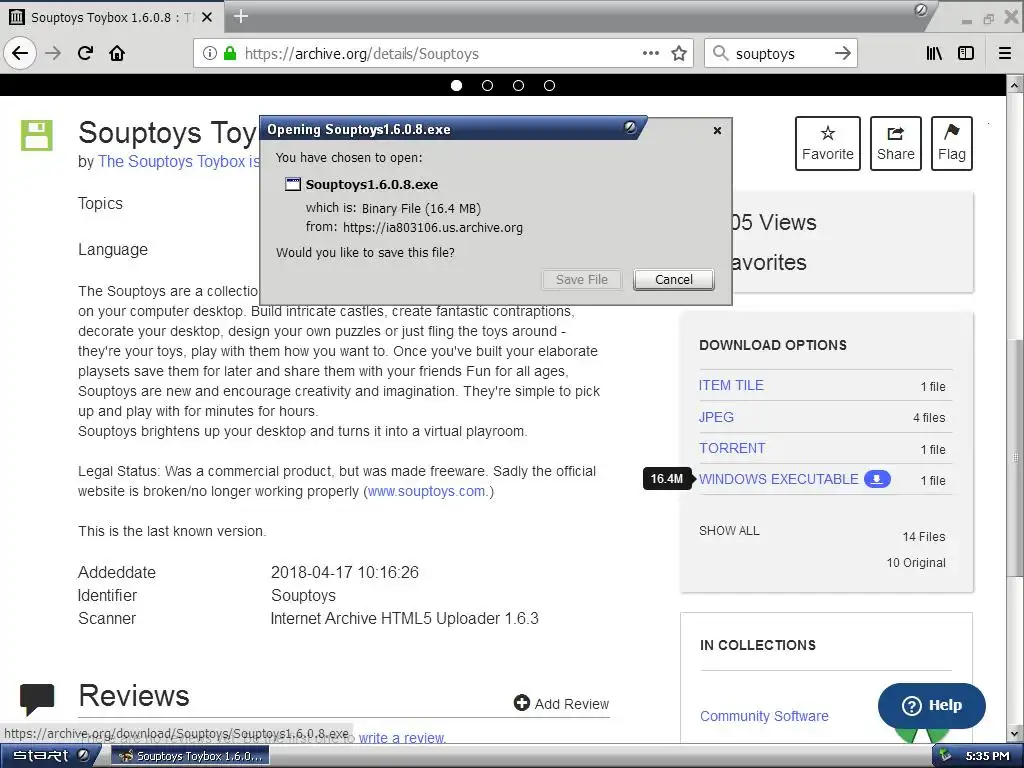Screen dimensions: 1024x768
Task: Show site information icon in address bar
Action: tap(209, 54)
